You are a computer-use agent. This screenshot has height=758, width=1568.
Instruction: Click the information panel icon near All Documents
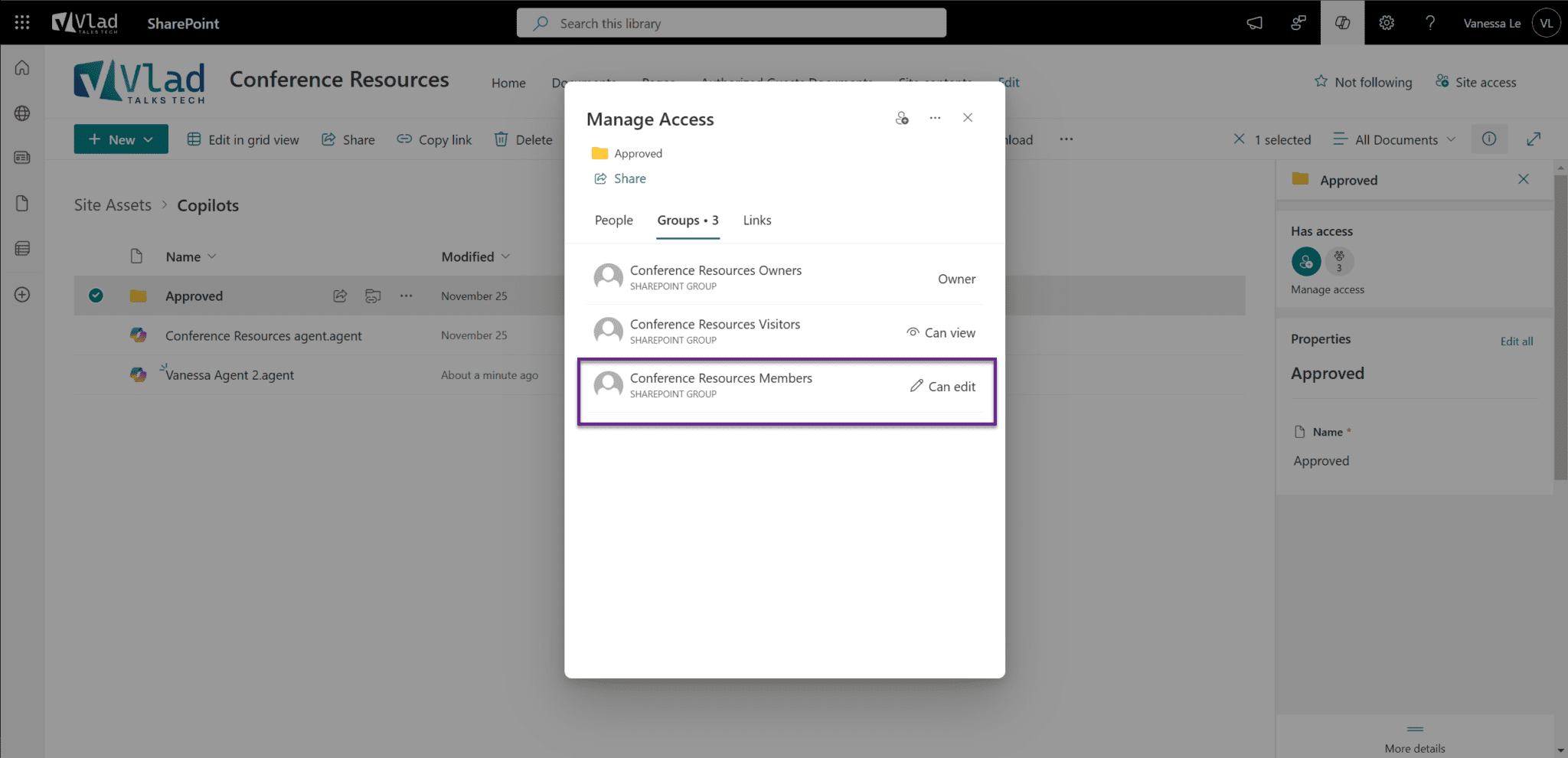1489,139
